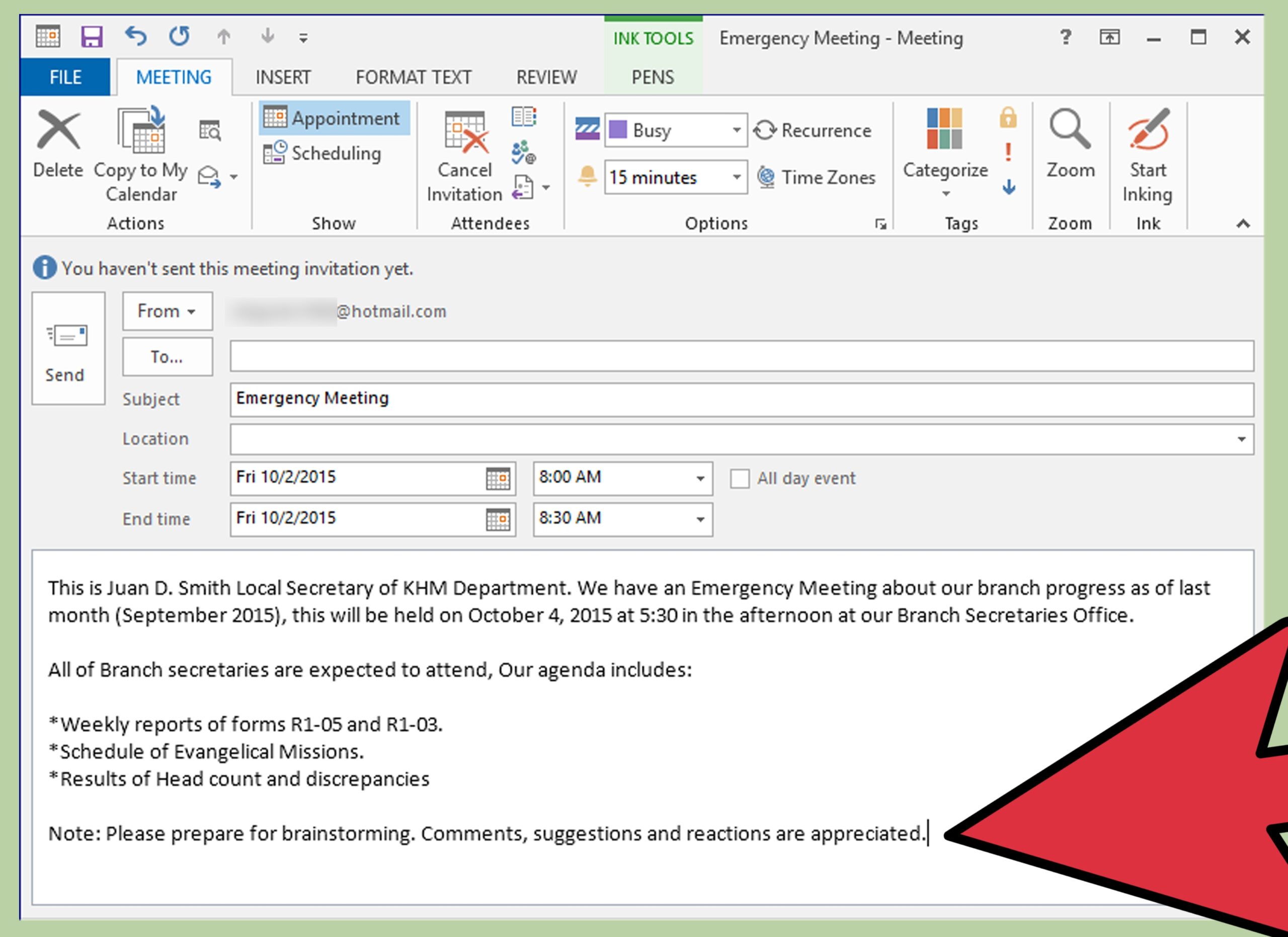Switch to the FORMAT TEXT tab

[414, 76]
